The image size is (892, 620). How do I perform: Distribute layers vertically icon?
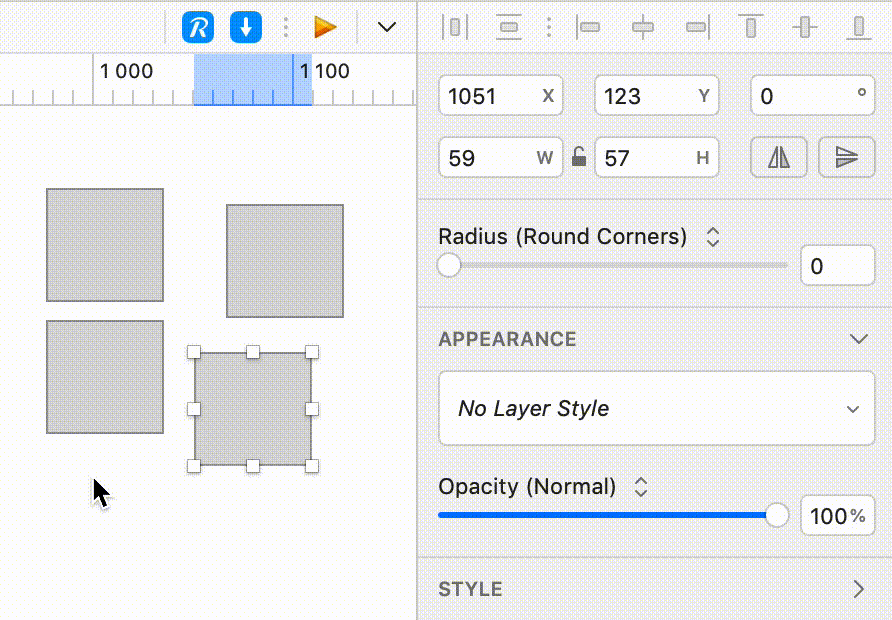click(509, 27)
